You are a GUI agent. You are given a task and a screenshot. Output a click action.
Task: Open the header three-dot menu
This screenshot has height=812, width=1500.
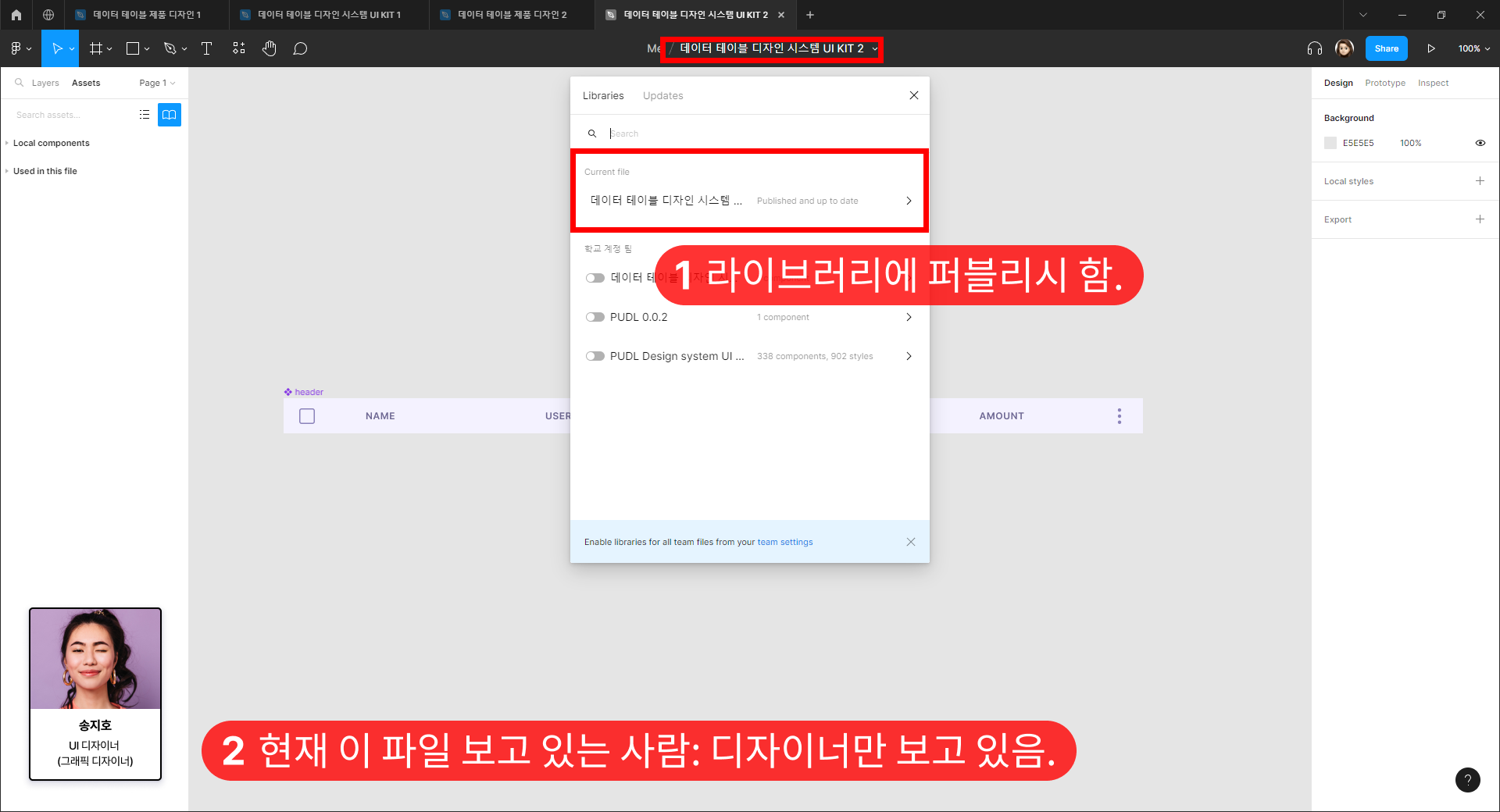tap(1120, 416)
